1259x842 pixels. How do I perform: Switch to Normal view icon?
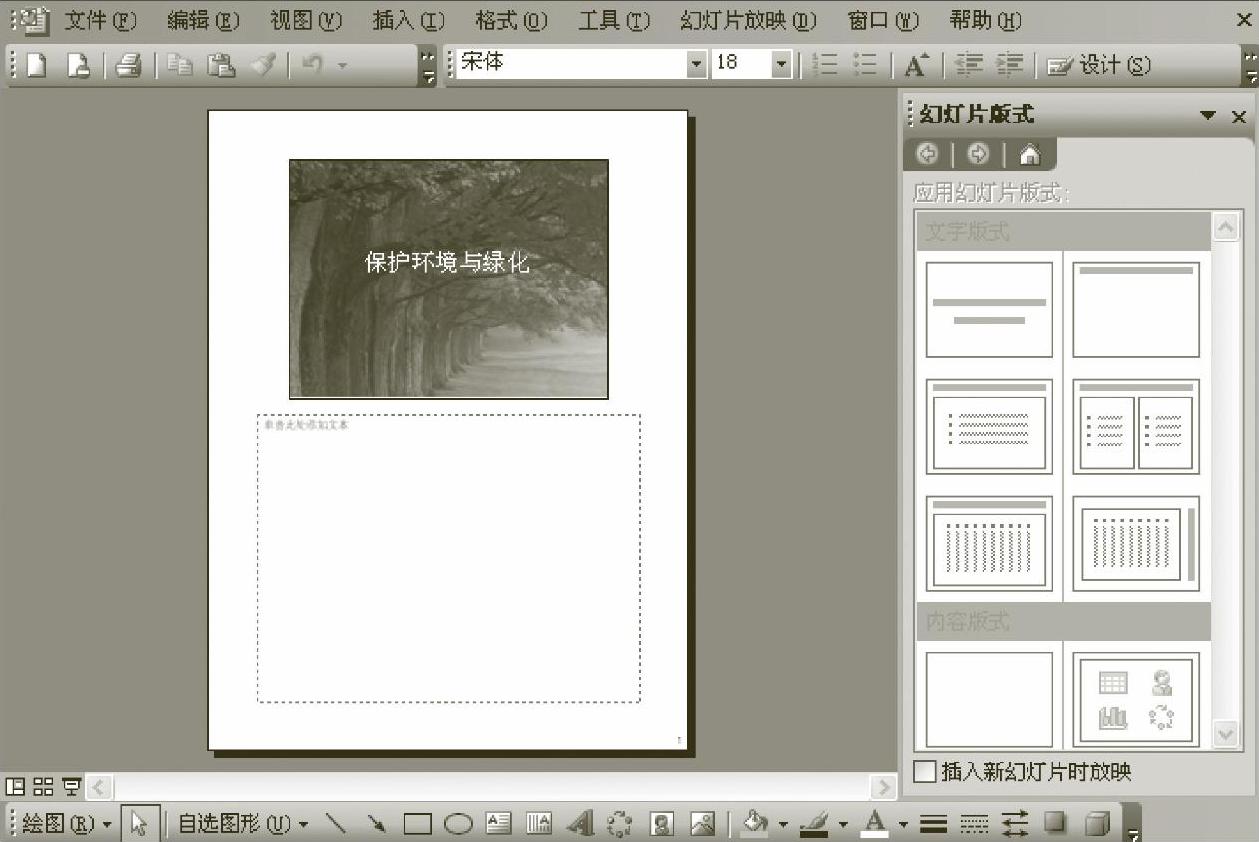(15, 786)
